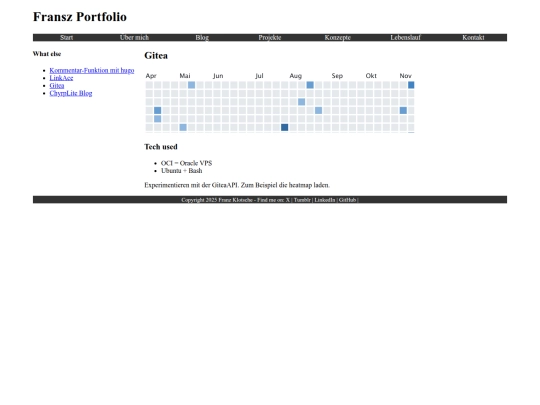Screen dimensions: 540x405
Task: Click the Jul month label on heatmap
Action: click(x=259, y=76)
